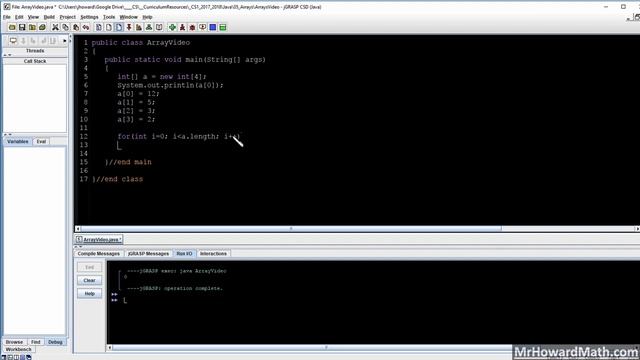Open the View menu
Image resolution: width=640 pixels, height=360 pixels.
(x=33, y=17)
